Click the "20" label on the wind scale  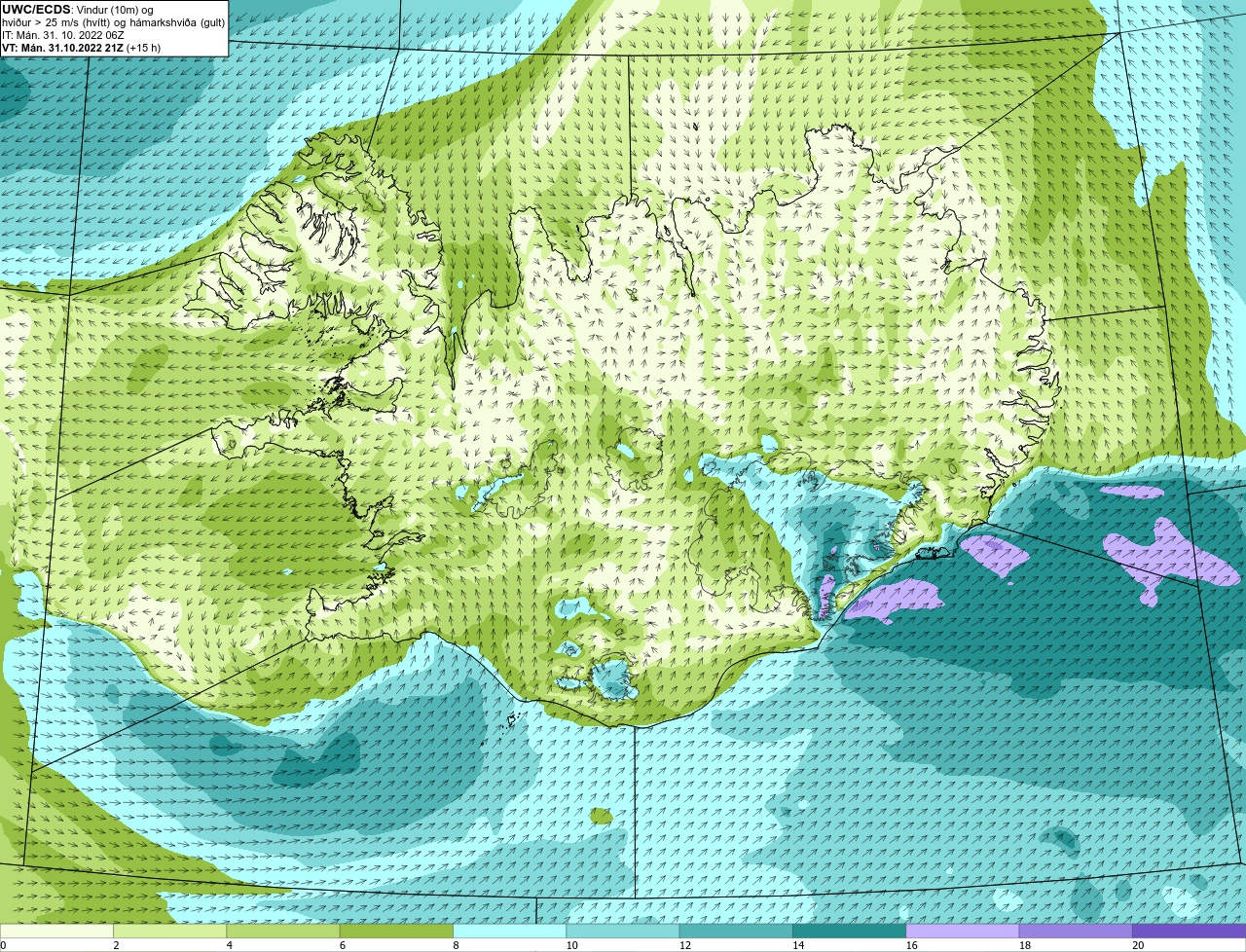tap(1138, 945)
